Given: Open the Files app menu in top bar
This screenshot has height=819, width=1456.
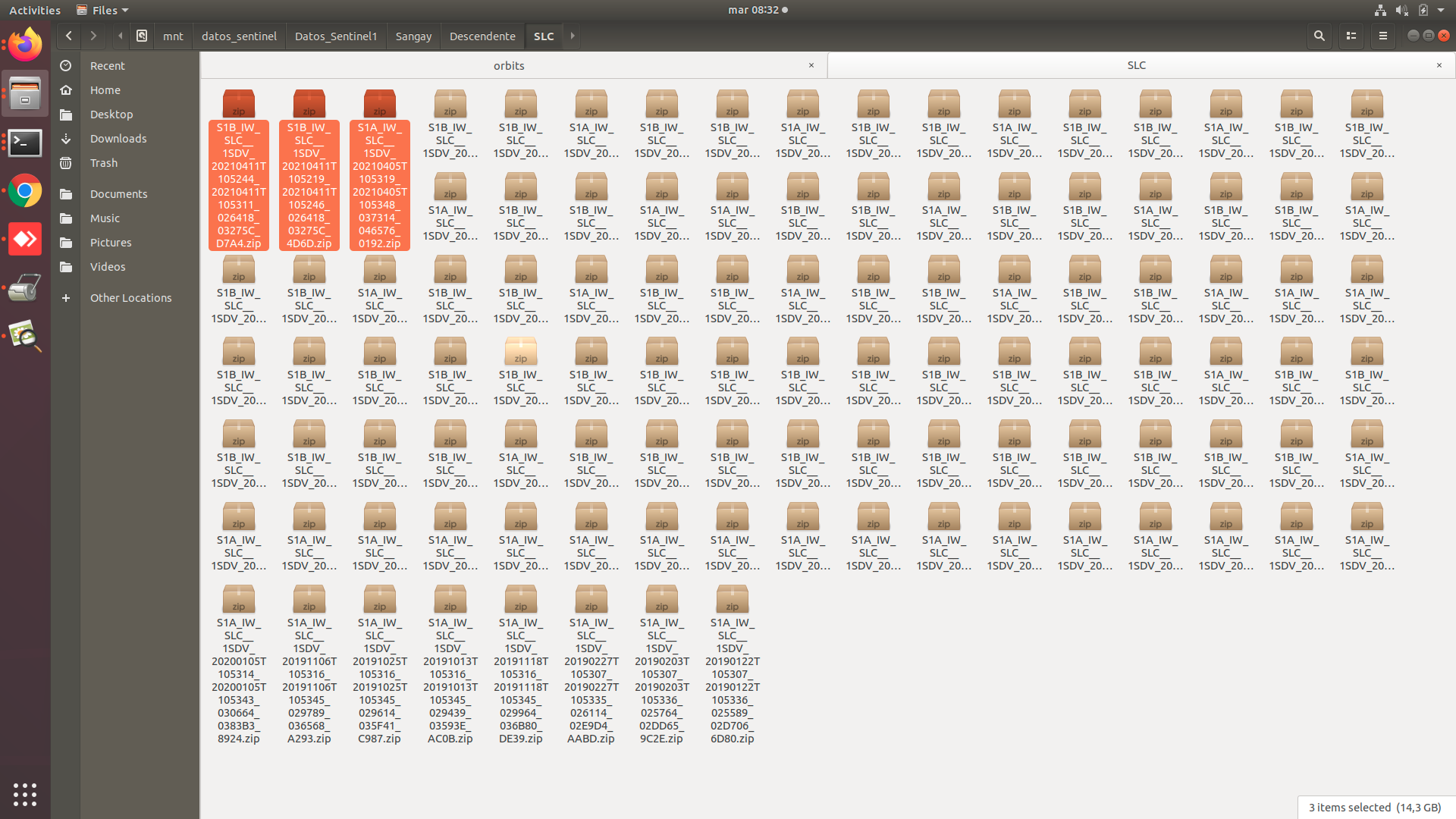Looking at the screenshot, I should (103, 10).
